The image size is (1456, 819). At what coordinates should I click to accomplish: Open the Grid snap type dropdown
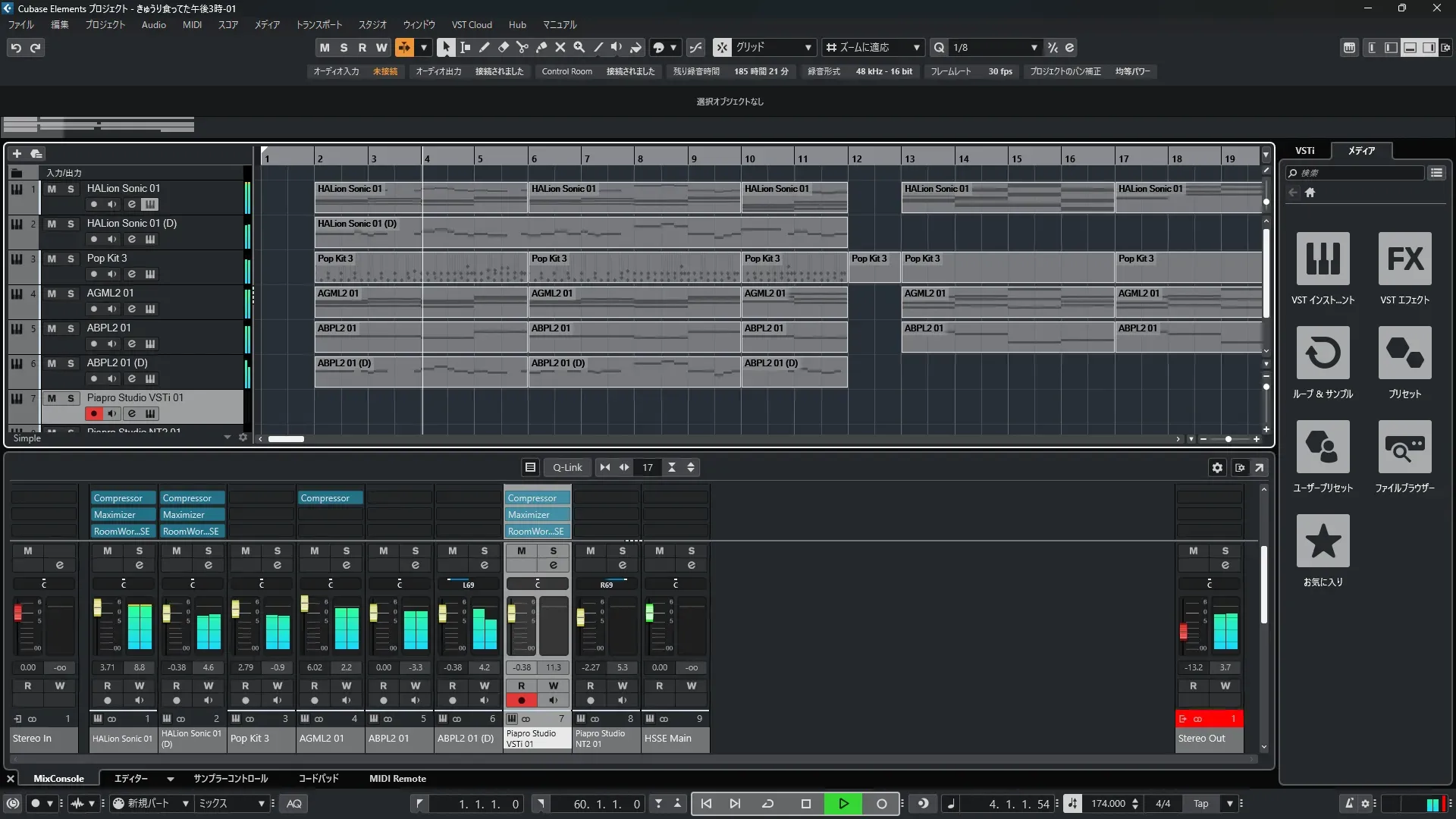[808, 47]
